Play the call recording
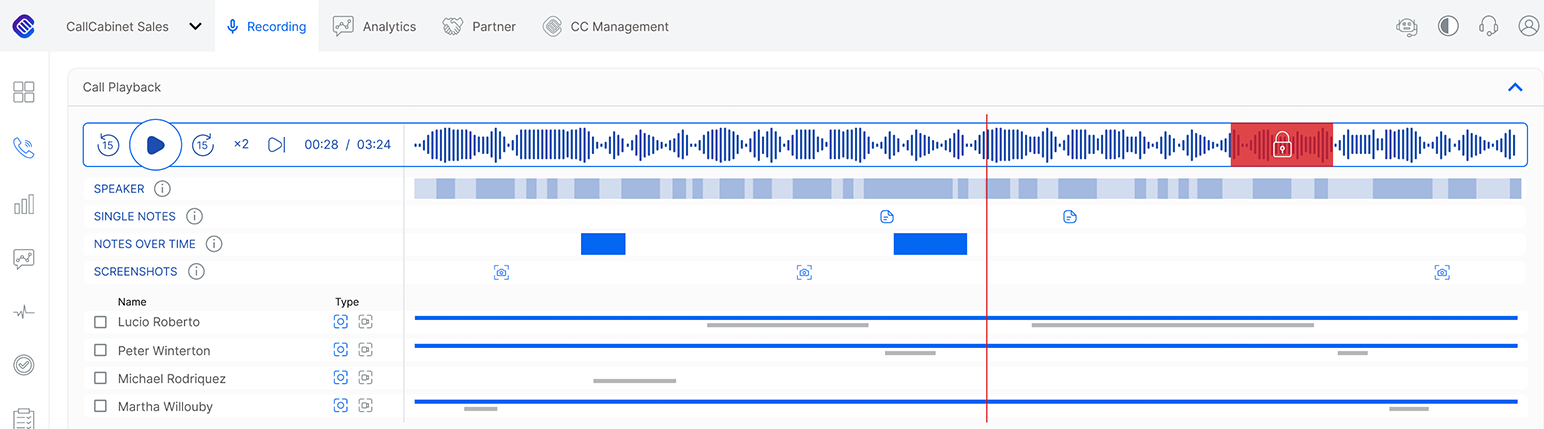The width and height of the screenshot is (1544, 429). click(155, 145)
